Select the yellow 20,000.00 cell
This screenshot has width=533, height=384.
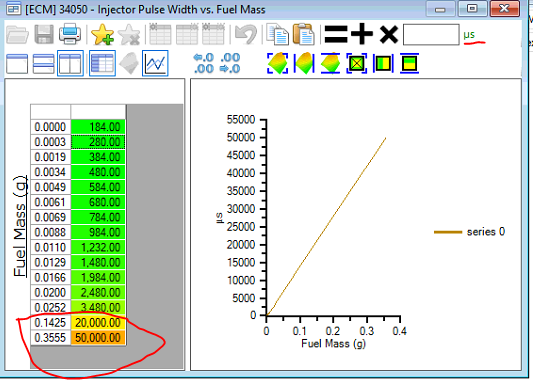tap(98, 323)
